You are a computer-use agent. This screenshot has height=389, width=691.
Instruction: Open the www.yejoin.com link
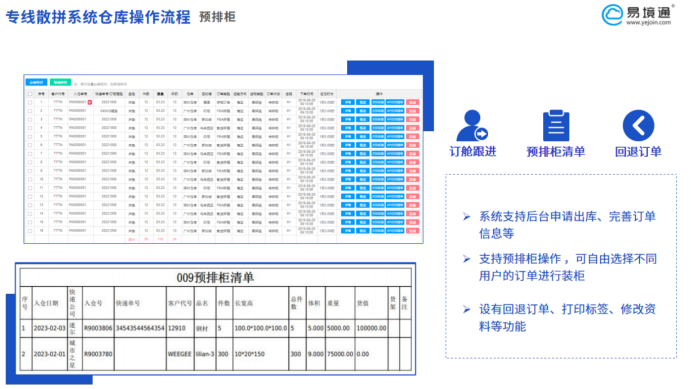[x=648, y=22]
